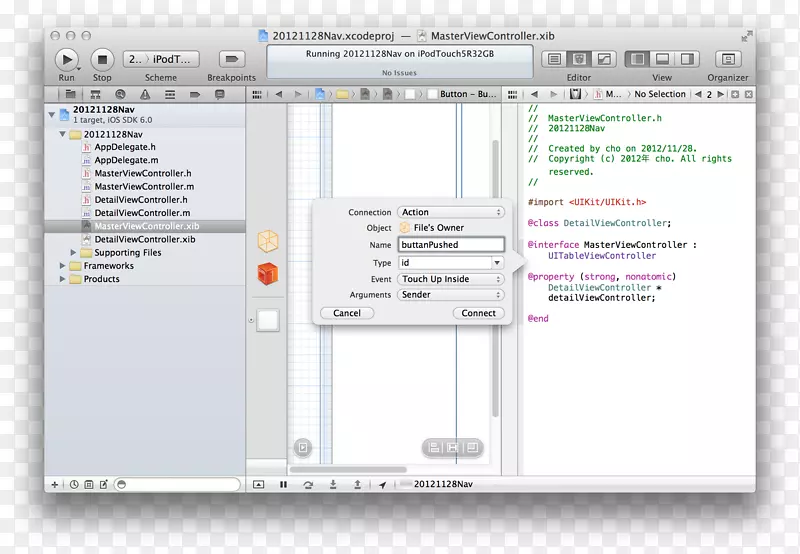Close the assistant editor pane
The image size is (800, 554).
[x=748, y=94]
